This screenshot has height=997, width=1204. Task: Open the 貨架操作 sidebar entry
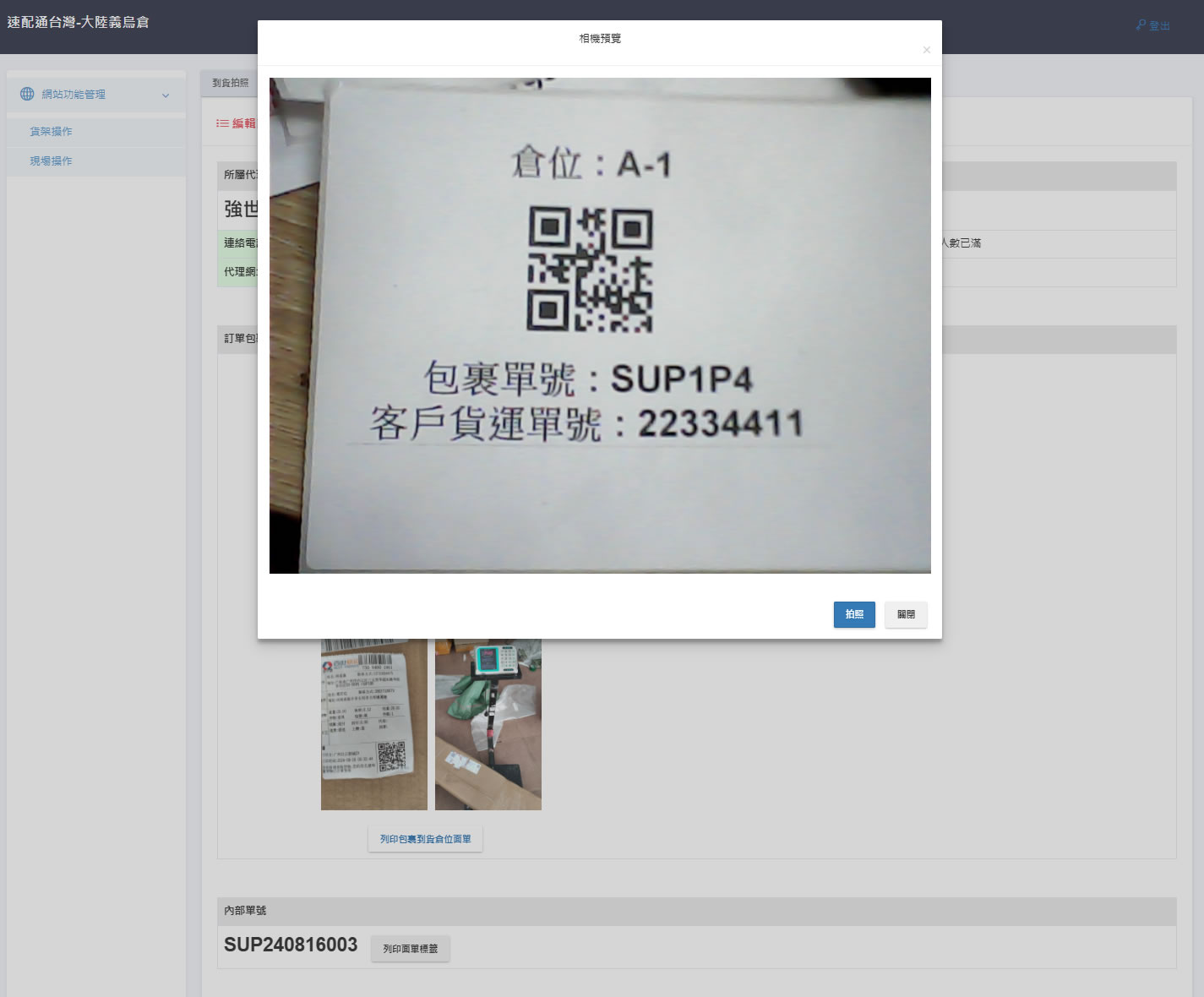(x=51, y=131)
